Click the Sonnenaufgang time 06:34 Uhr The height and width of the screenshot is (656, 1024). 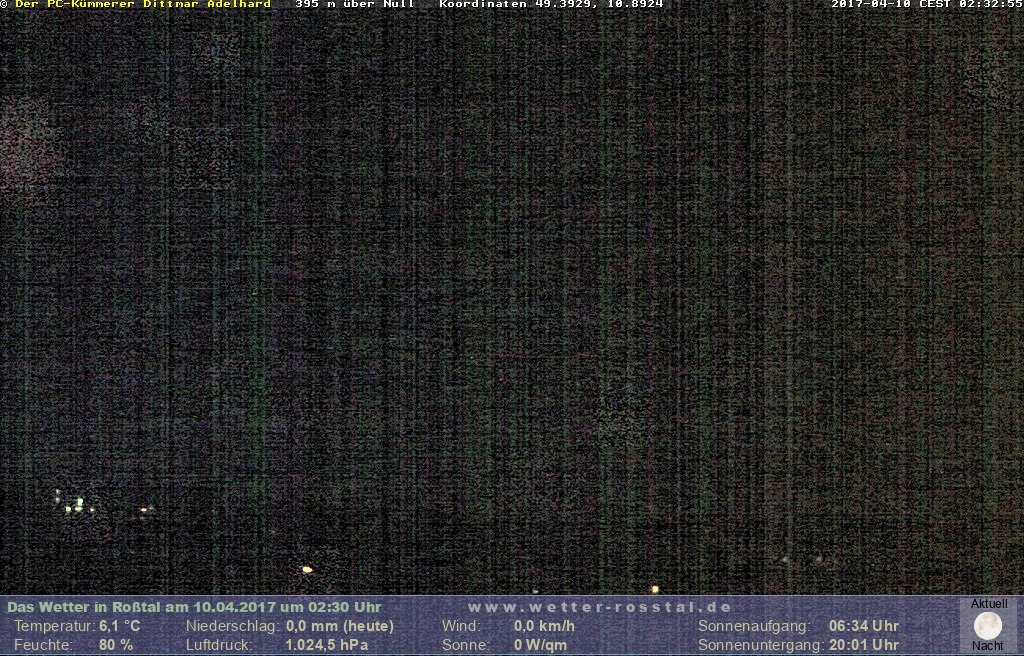tap(864, 626)
